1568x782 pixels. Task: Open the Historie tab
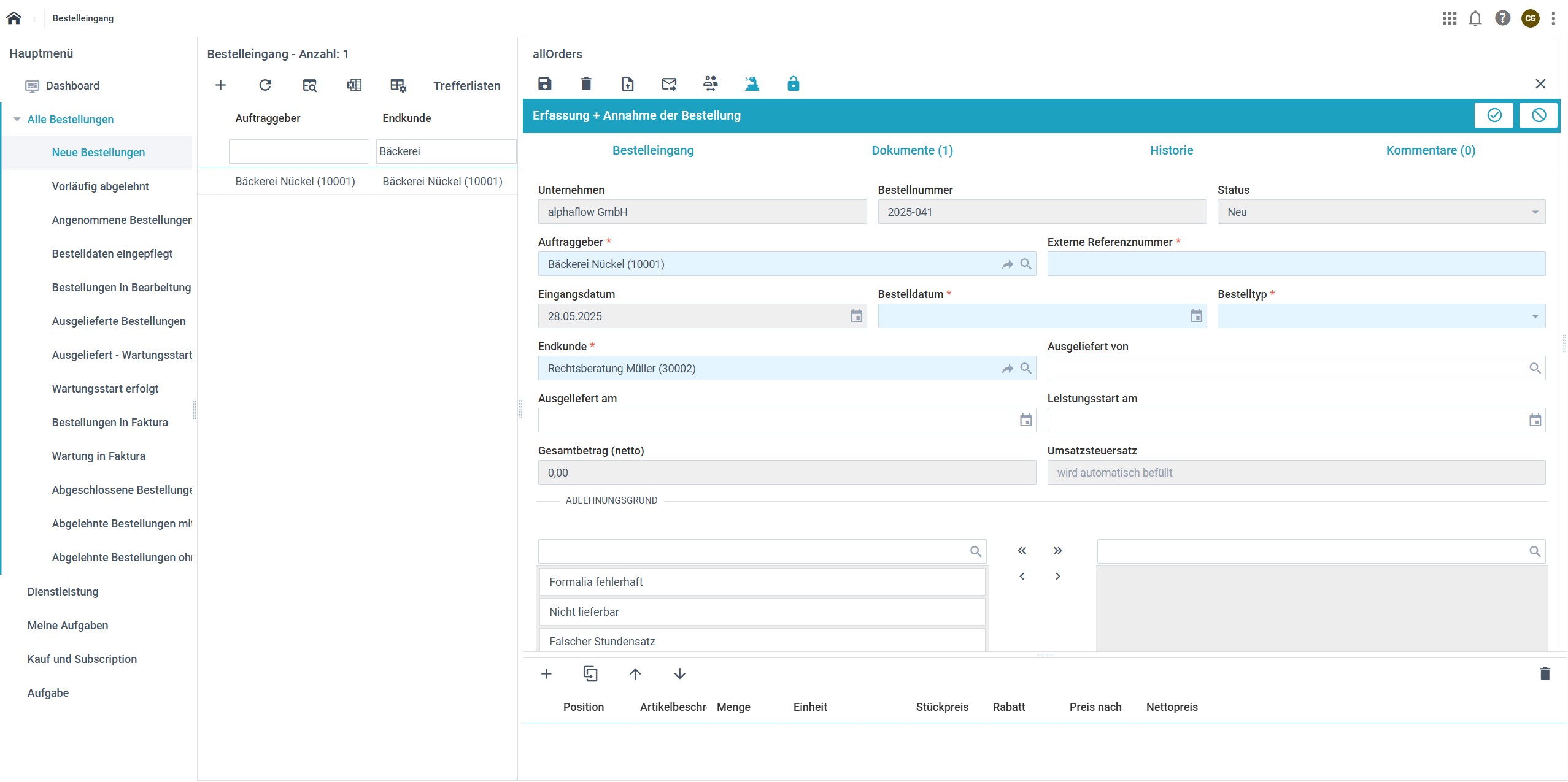(x=1171, y=150)
